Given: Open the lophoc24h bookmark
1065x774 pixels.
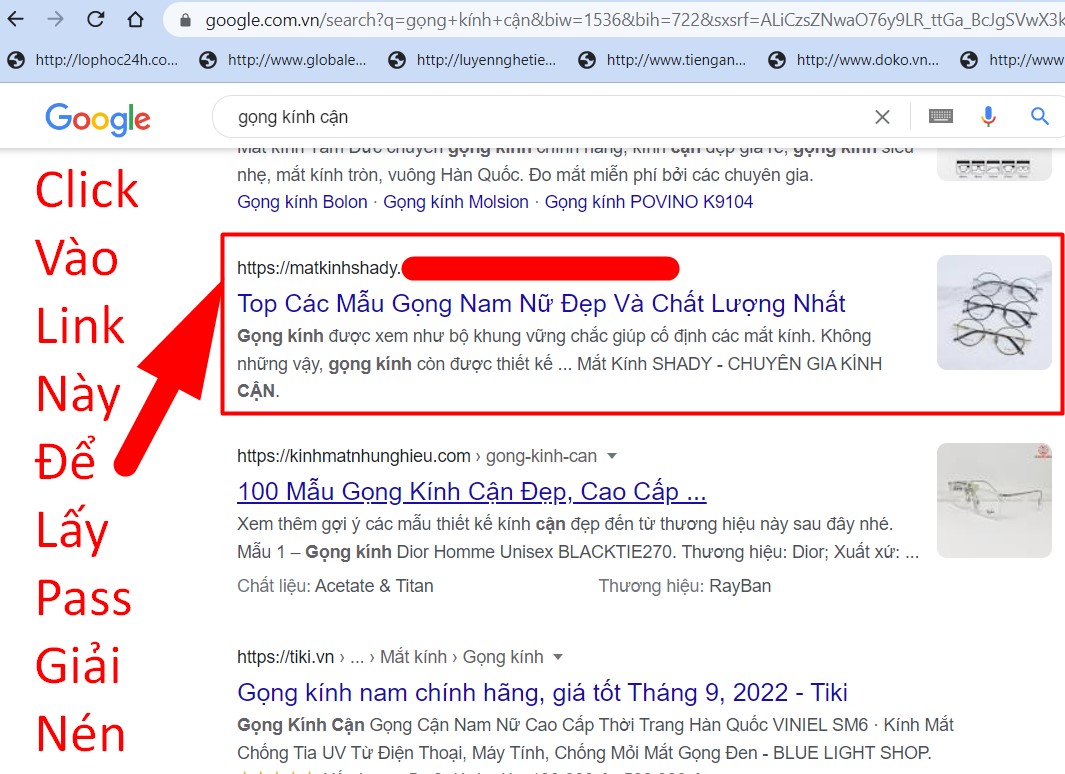Looking at the screenshot, I should pos(93,60).
